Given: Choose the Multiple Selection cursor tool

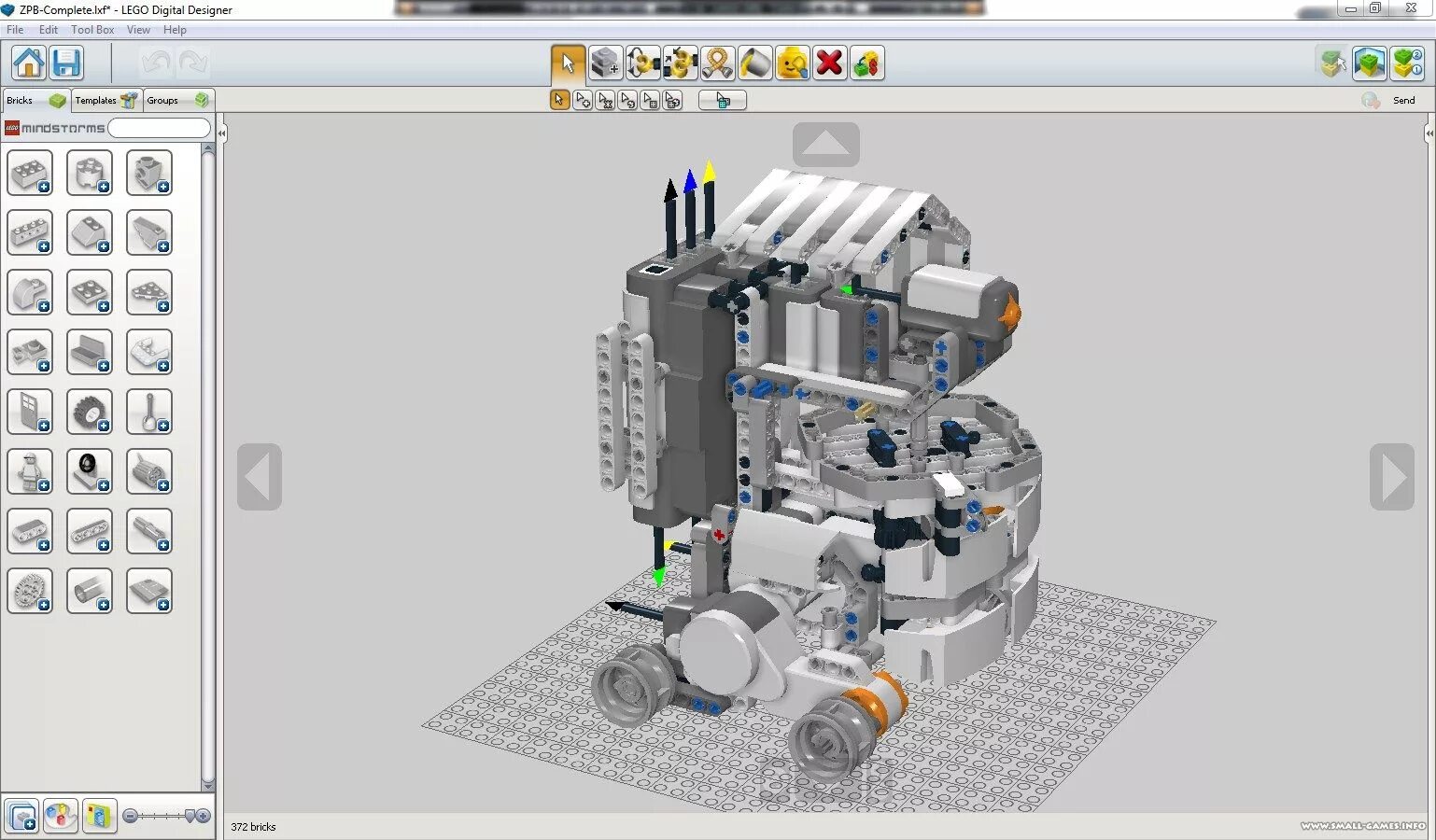Looking at the screenshot, I should click(x=583, y=100).
